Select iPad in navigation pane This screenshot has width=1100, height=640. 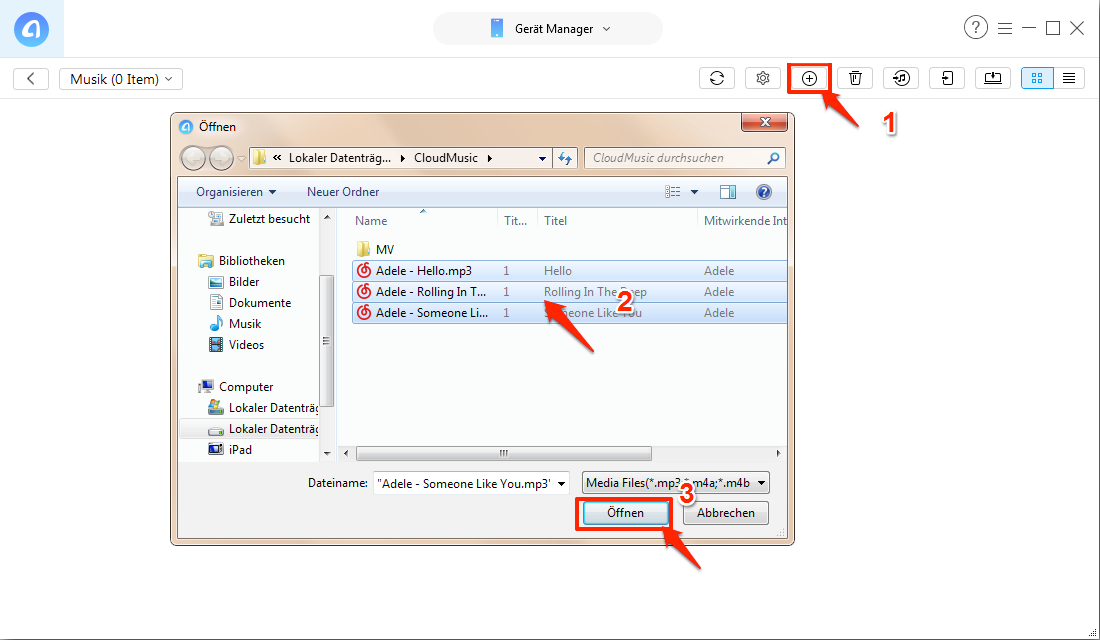point(230,450)
